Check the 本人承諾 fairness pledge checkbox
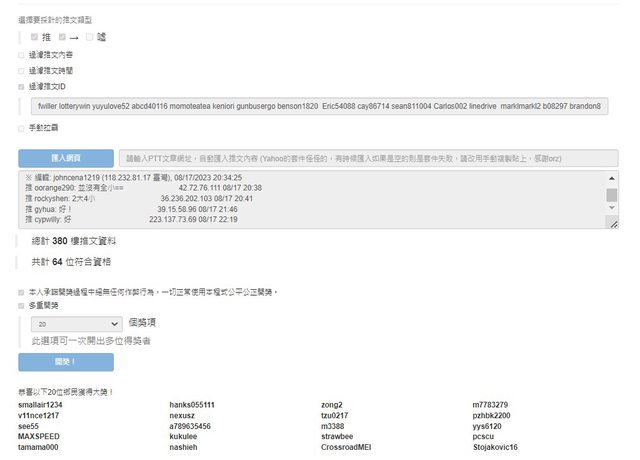 [22, 292]
